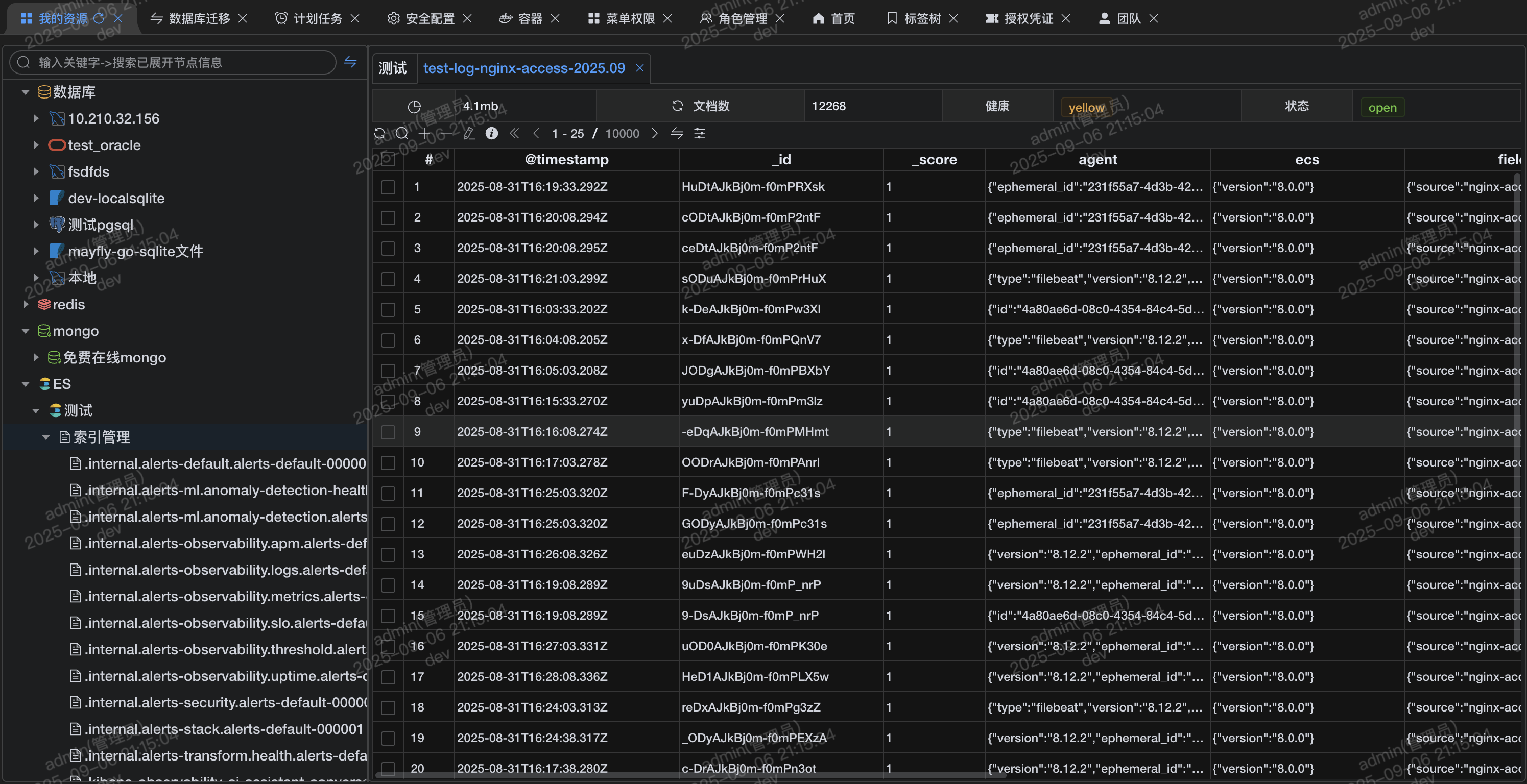Jump to first page of results
This screenshot has width=1527, height=784.
click(x=514, y=134)
